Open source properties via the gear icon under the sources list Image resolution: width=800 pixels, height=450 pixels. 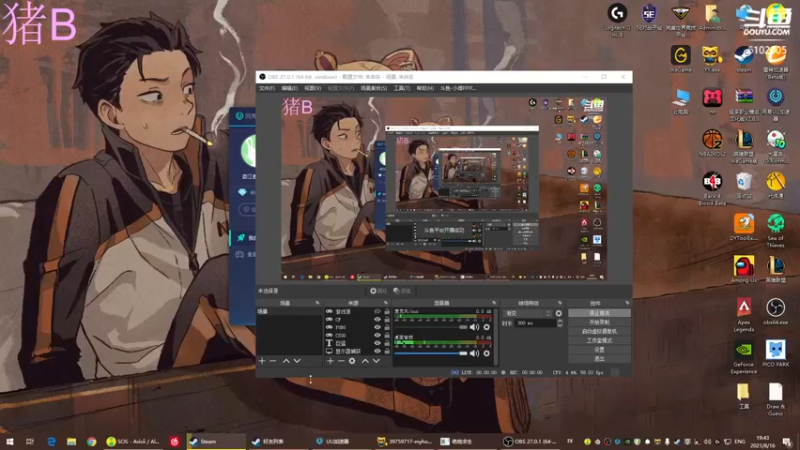click(352, 361)
